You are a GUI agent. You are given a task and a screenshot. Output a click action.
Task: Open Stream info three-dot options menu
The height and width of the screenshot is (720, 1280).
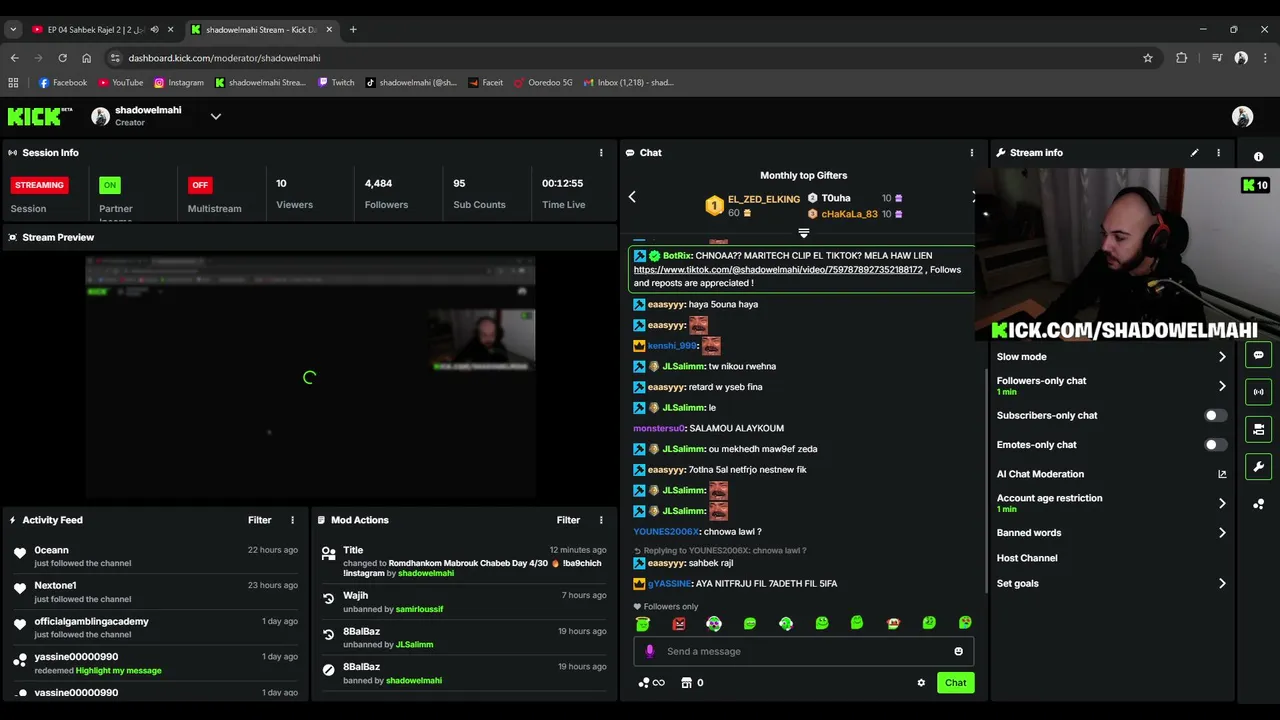tap(1218, 153)
